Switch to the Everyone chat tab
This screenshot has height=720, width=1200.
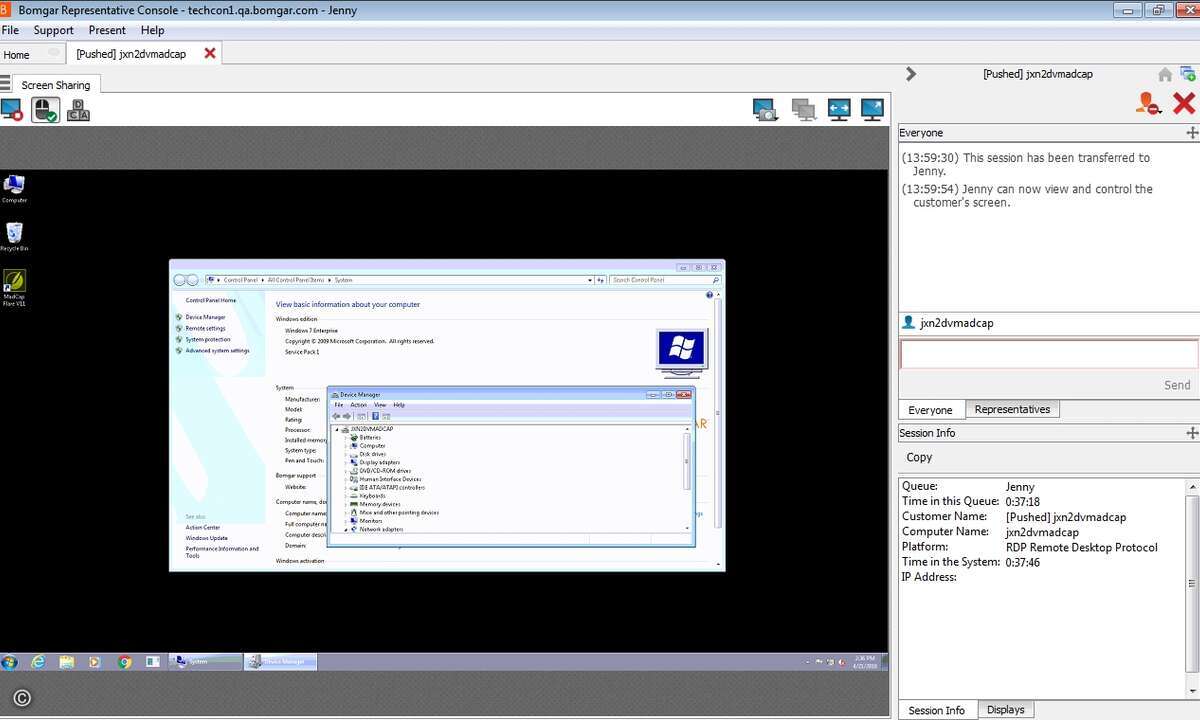click(x=930, y=410)
